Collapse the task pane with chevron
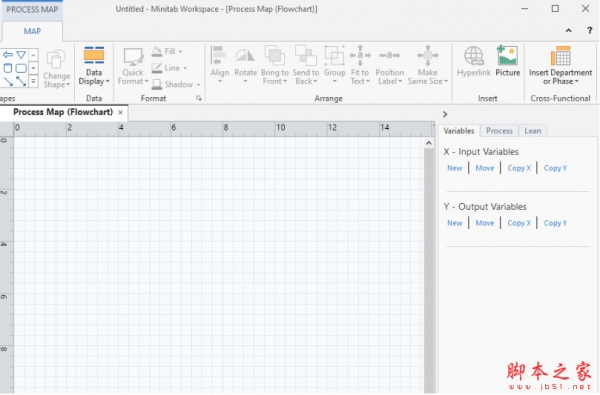Screen dimensions: 600x395 (x=445, y=114)
